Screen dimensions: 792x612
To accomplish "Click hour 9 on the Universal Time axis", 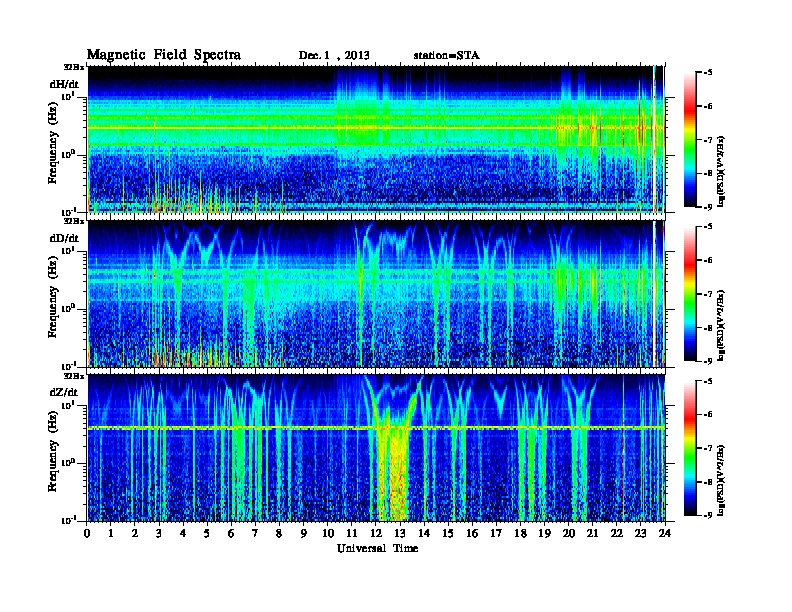I will click(x=304, y=533).
